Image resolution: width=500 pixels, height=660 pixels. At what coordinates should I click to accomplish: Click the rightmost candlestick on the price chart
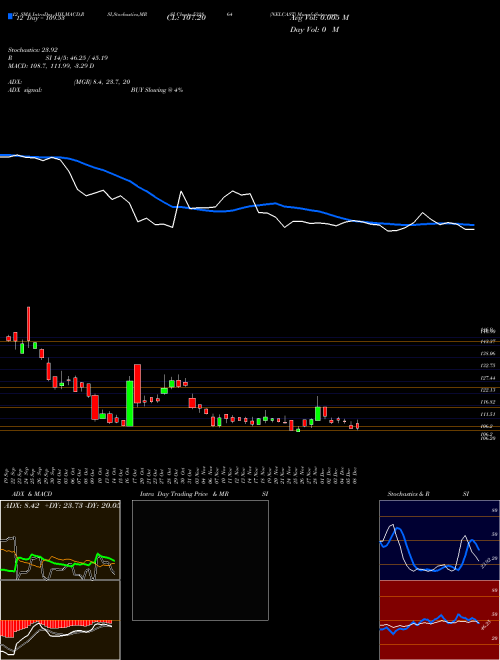pyautogui.click(x=357, y=426)
